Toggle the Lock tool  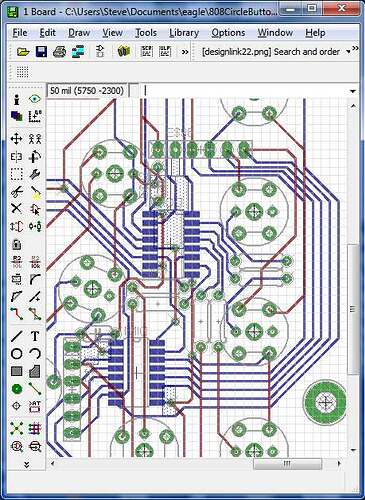click(16, 244)
